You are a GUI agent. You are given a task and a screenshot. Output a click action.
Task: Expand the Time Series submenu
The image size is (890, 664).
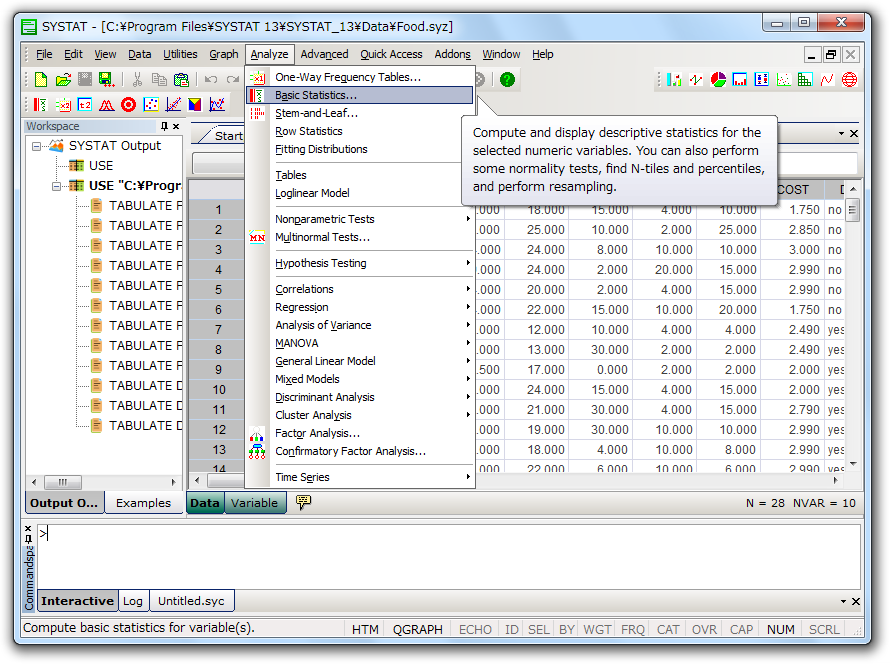click(468, 477)
